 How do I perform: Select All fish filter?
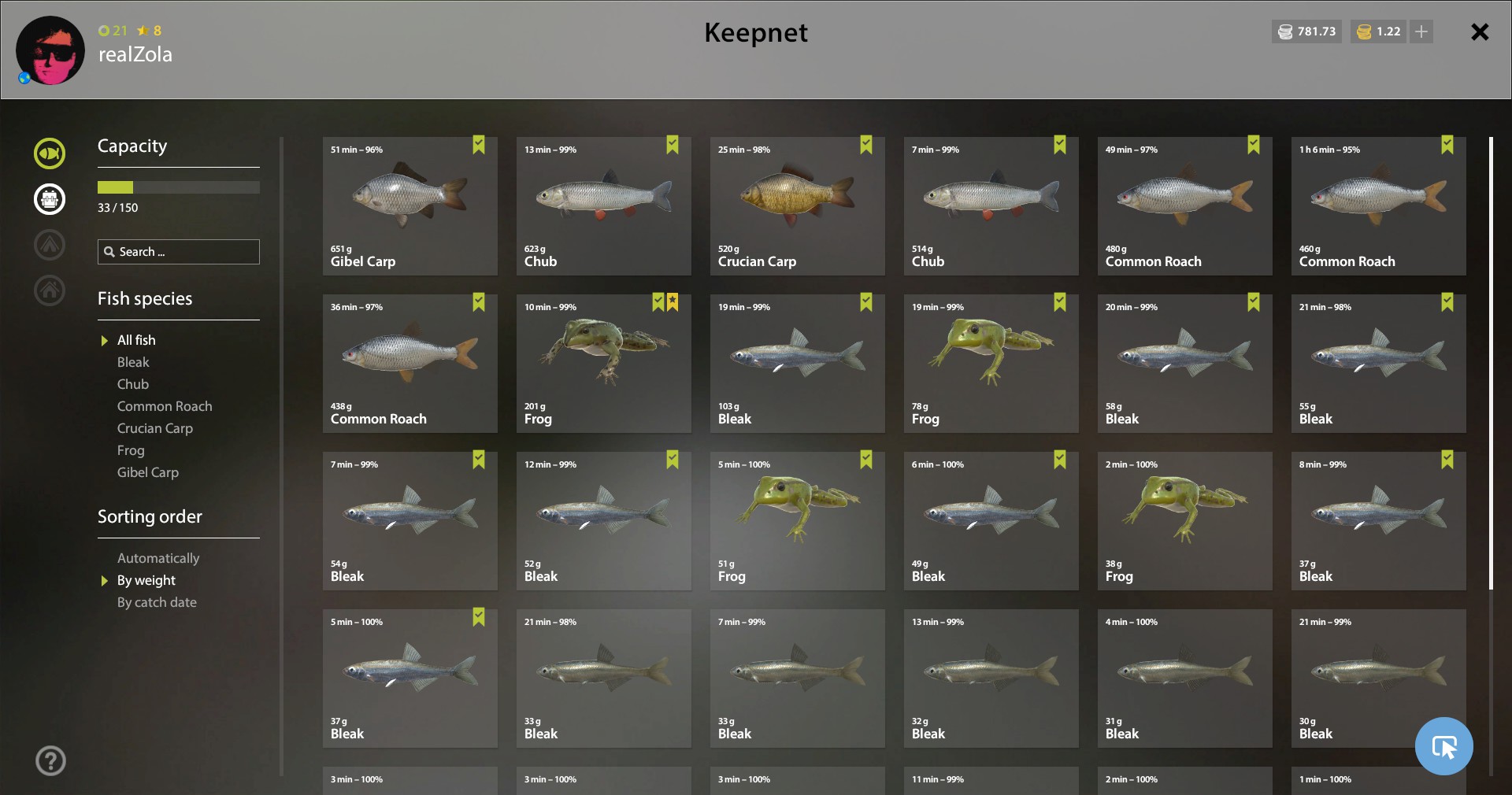click(x=136, y=340)
